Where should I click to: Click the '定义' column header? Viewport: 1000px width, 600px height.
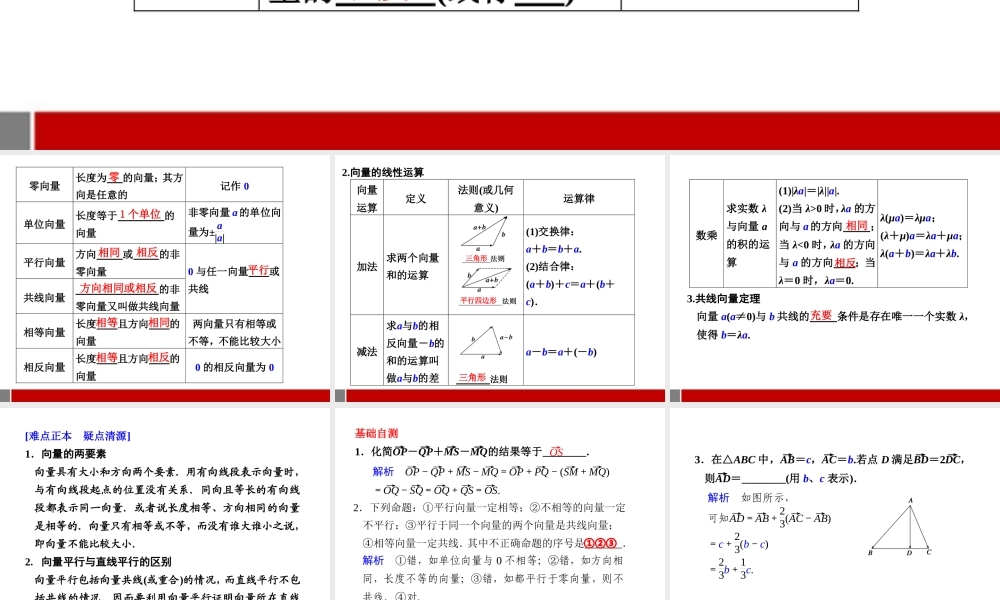pos(416,198)
